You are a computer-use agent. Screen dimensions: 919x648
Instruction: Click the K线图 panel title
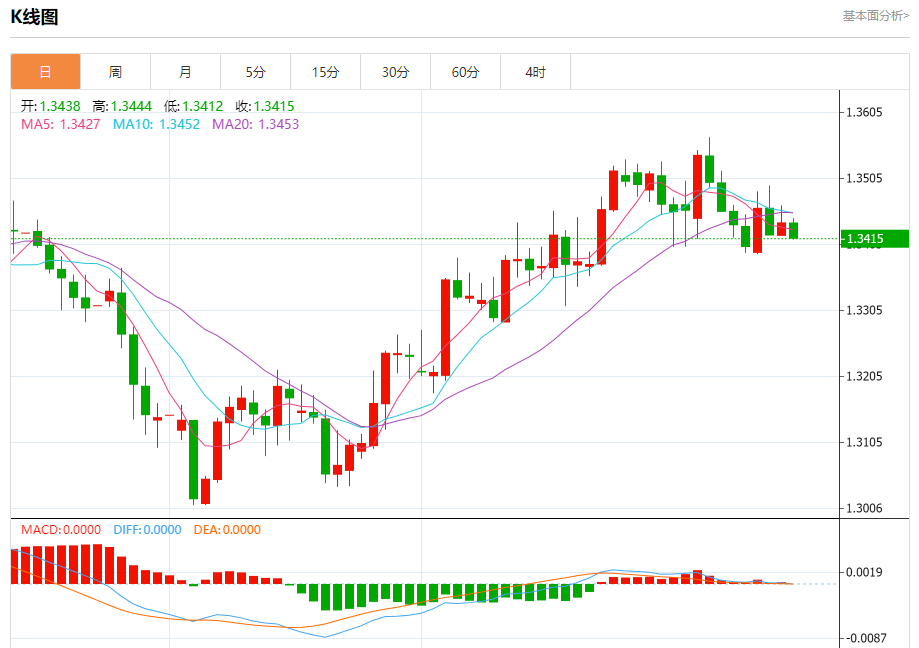coord(34,17)
